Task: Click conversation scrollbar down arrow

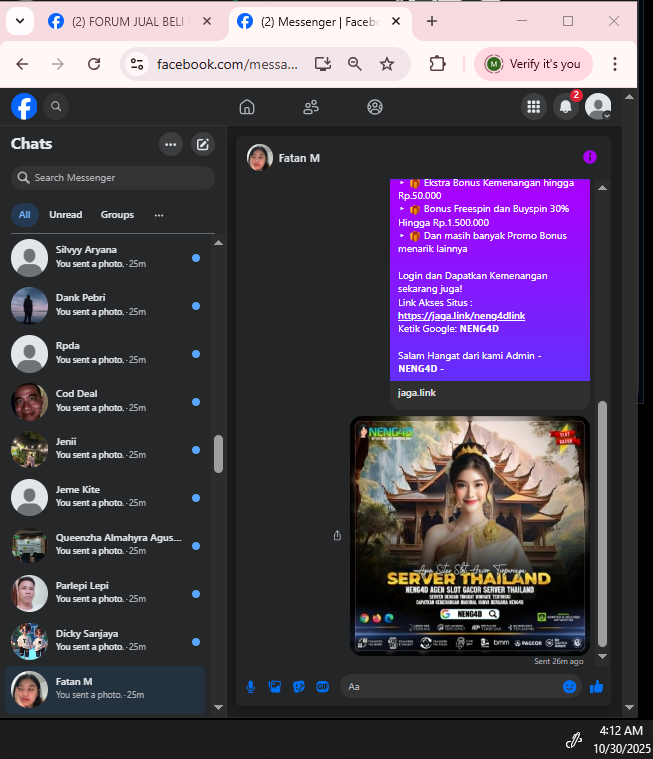Action: (602, 656)
